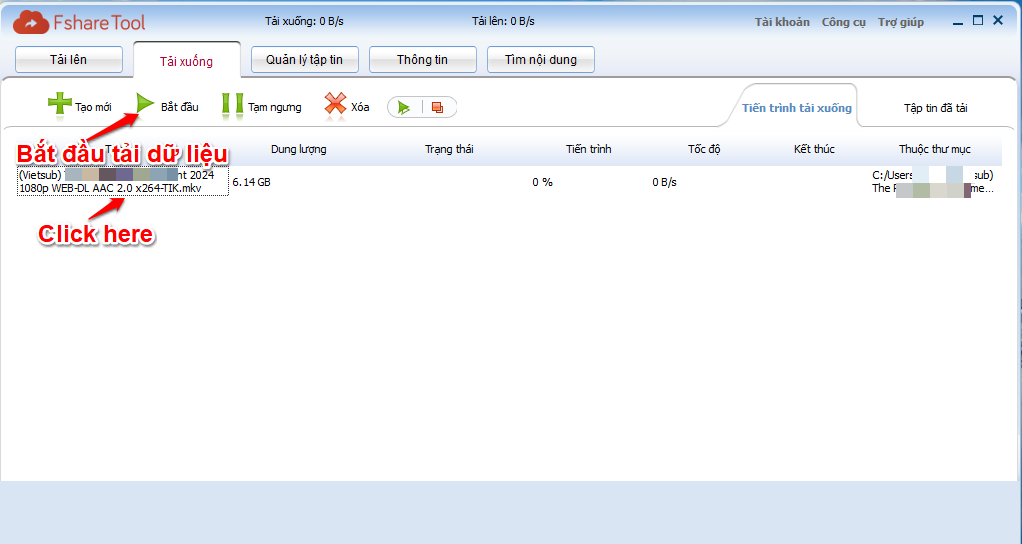The width and height of the screenshot is (1022, 544).
Task: Click the Fshare Tool cloud logo
Action: 31,22
